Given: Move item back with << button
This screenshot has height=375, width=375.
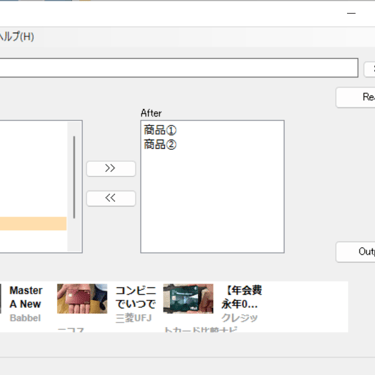Looking at the screenshot, I should click(x=111, y=198).
